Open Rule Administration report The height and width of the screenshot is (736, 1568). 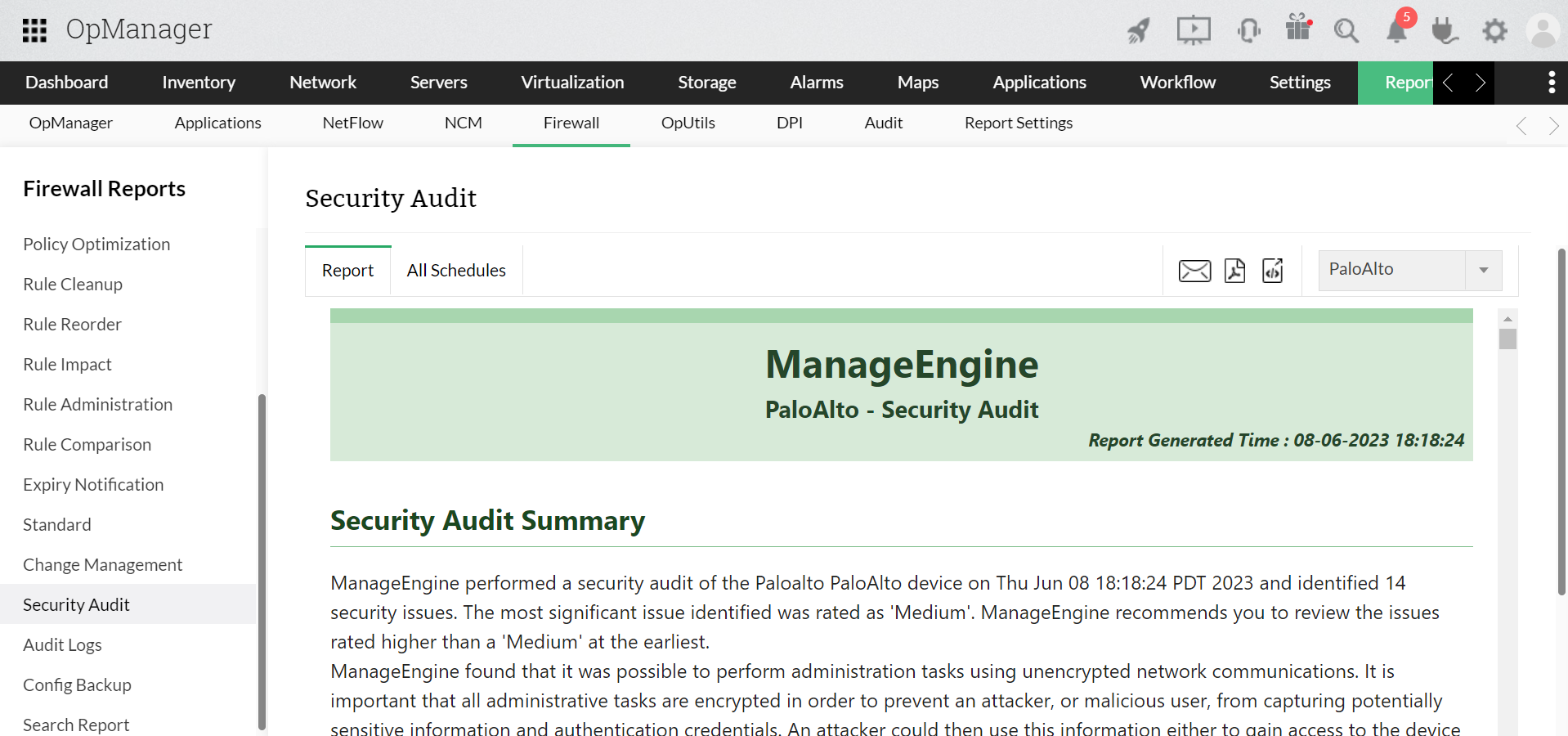coord(97,405)
